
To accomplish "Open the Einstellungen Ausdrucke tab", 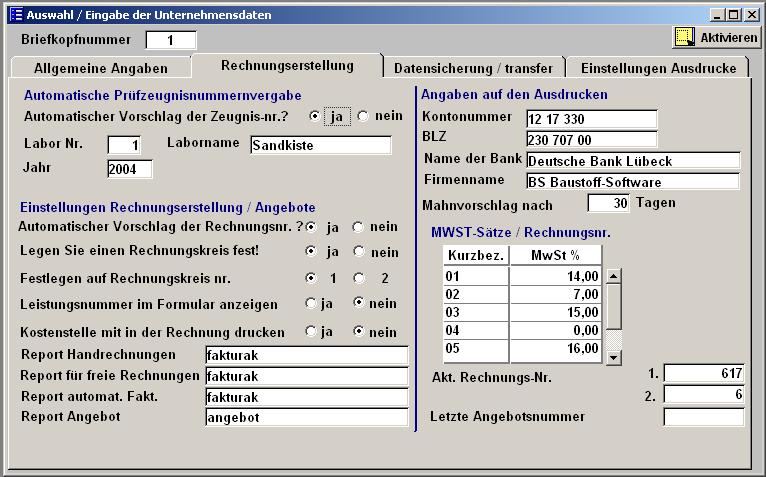I will click(659, 68).
